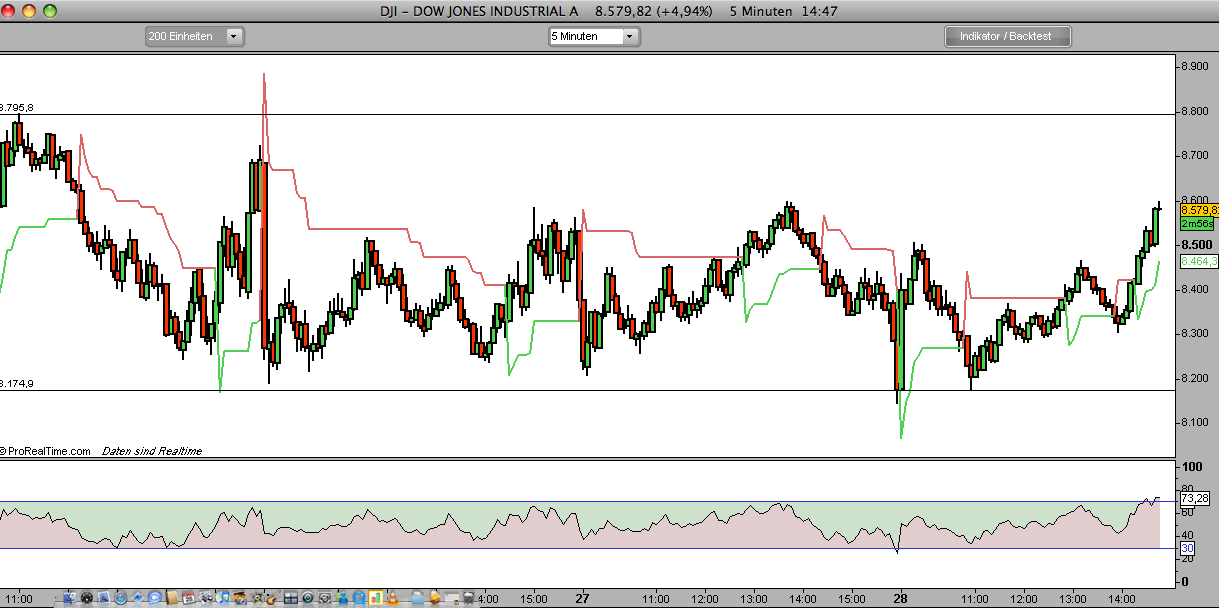This screenshot has width=1219, height=608.
Task: Click the 8.500 price axis label
Action: point(1196,244)
